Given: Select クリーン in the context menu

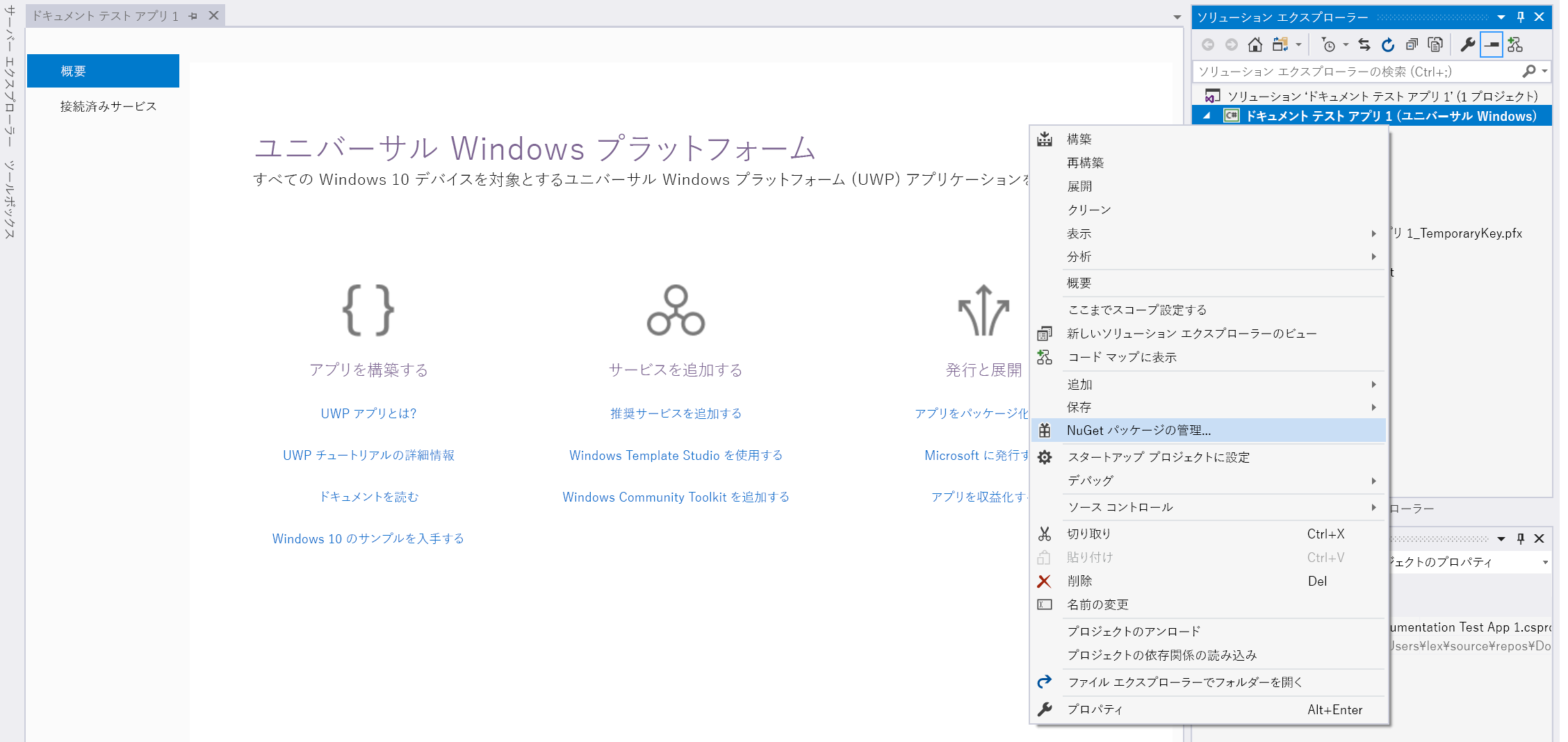Looking at the screenshot, I should [1209, 210].
